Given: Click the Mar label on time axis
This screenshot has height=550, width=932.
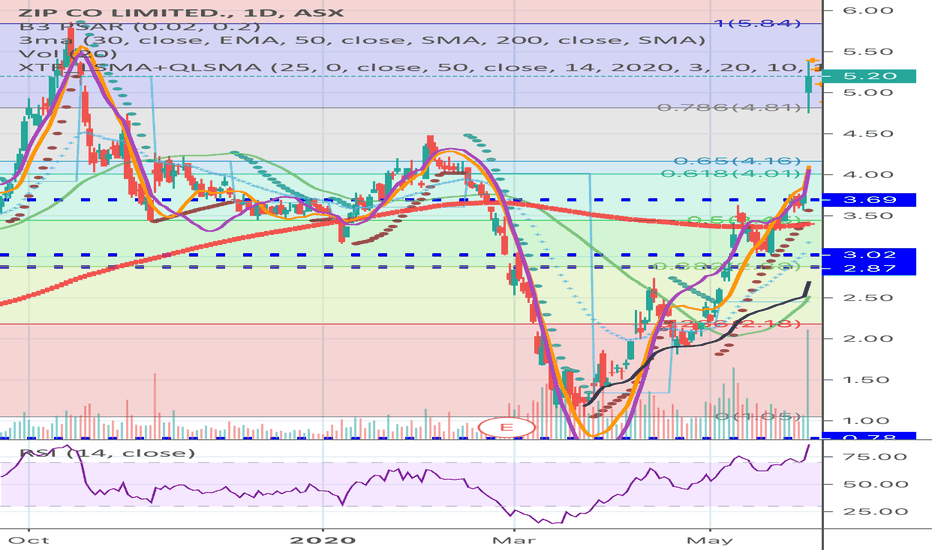Looking at the screenshot, I should point(514,540).
